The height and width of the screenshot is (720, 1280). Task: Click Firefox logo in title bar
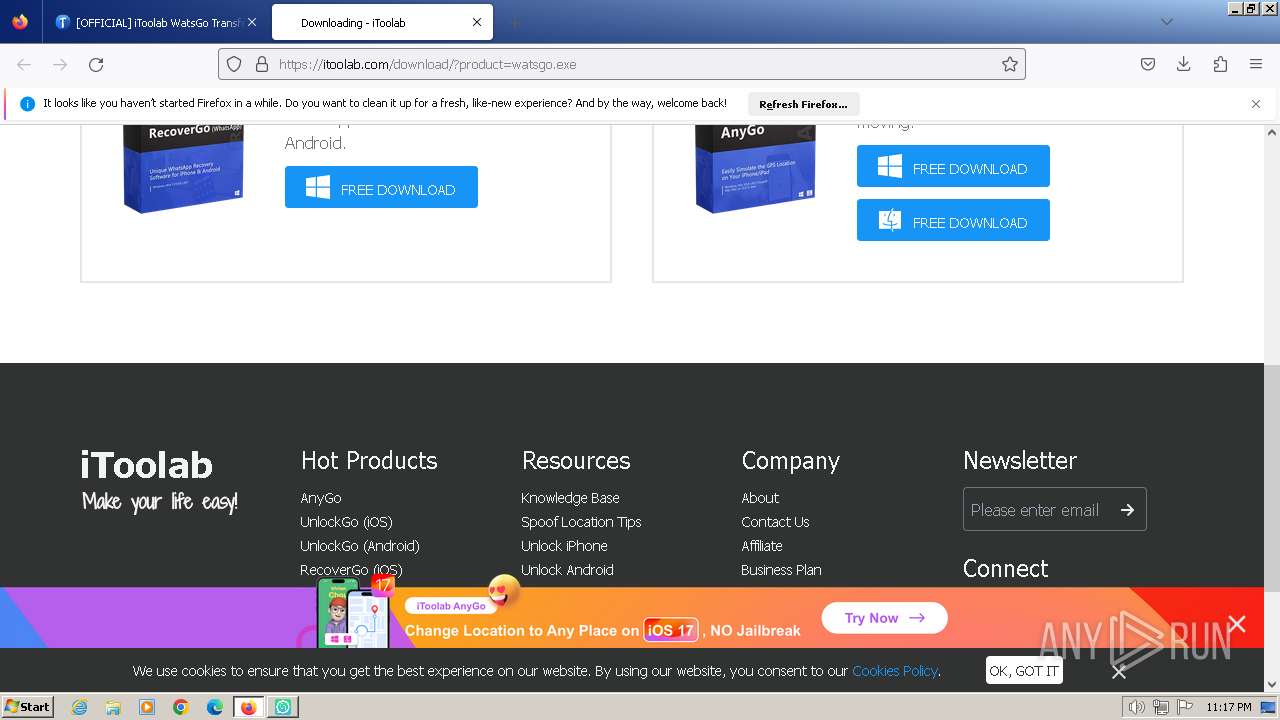[20, 22]
